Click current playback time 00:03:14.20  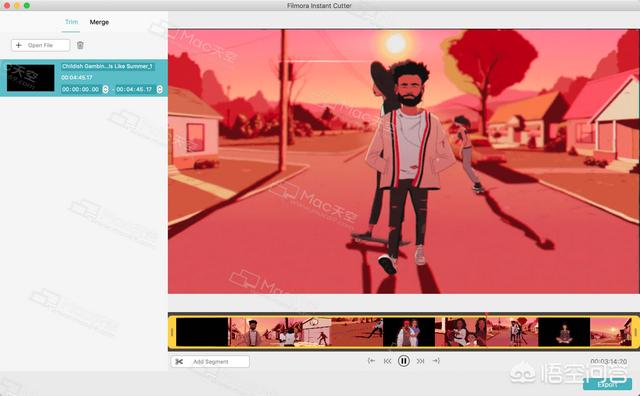[609, 361]
